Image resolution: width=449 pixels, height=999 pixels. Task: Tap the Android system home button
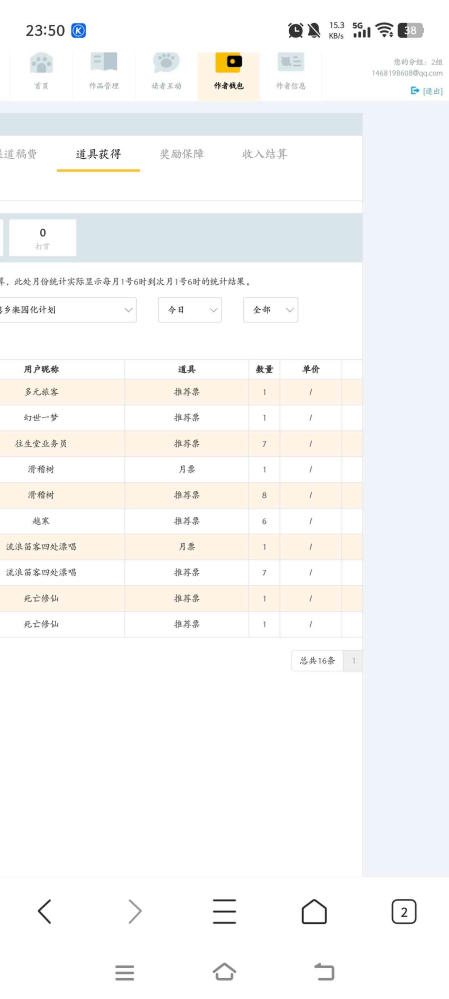(224, 972)
